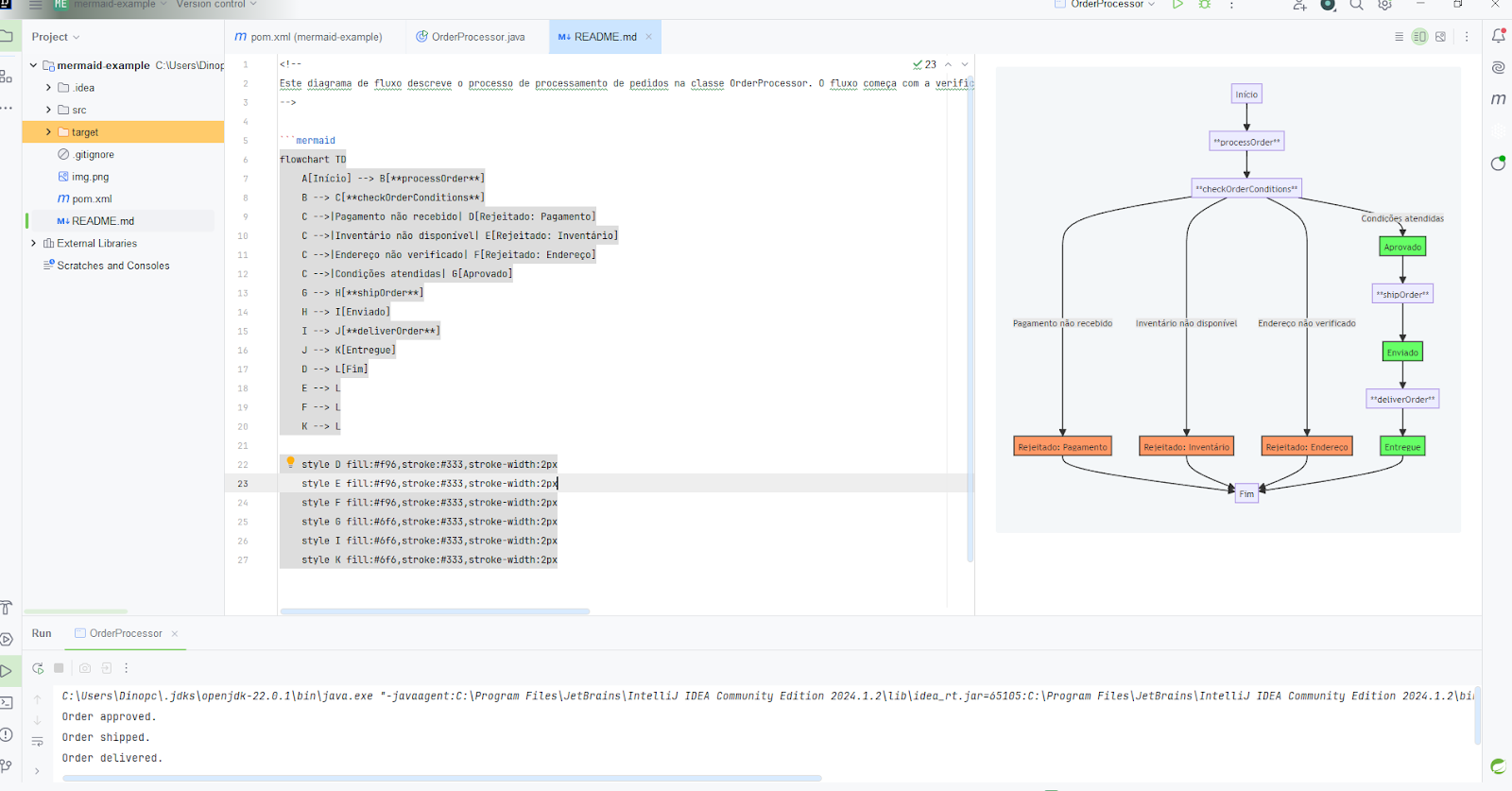1512x791 pixels.
Task: Open Notifications bell icon
Action: coord(1498,36)
